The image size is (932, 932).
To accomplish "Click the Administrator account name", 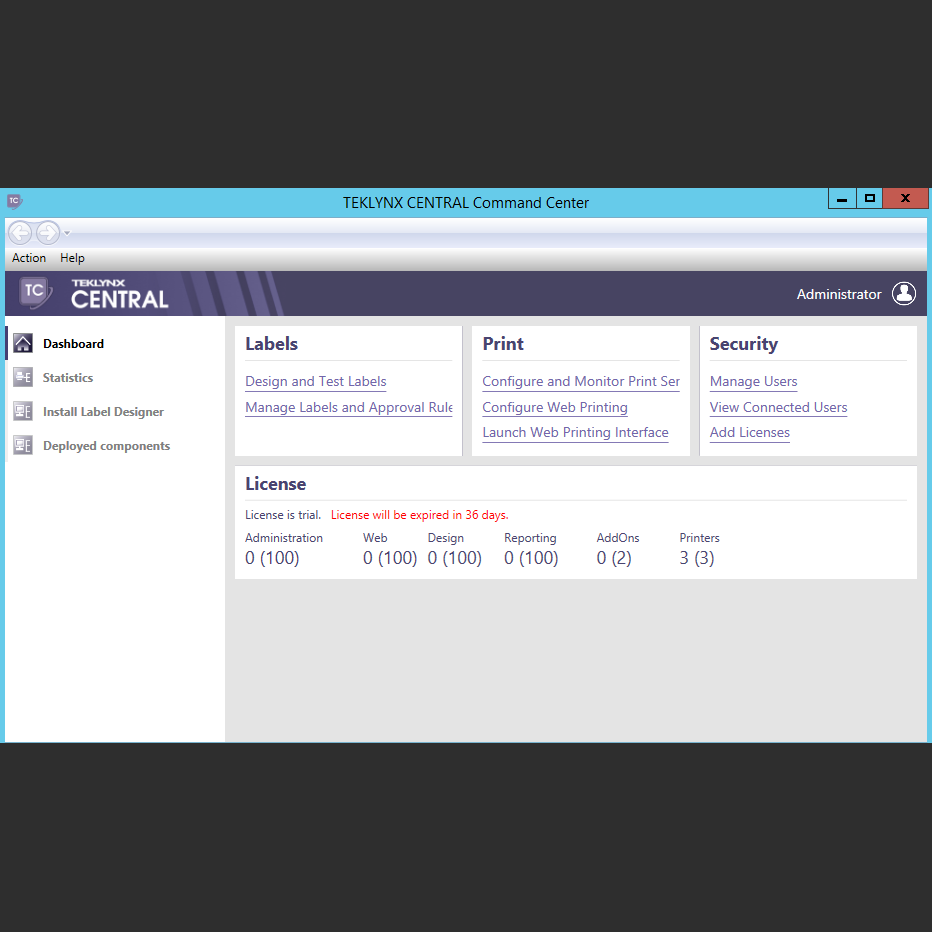I will coord(839,294).
